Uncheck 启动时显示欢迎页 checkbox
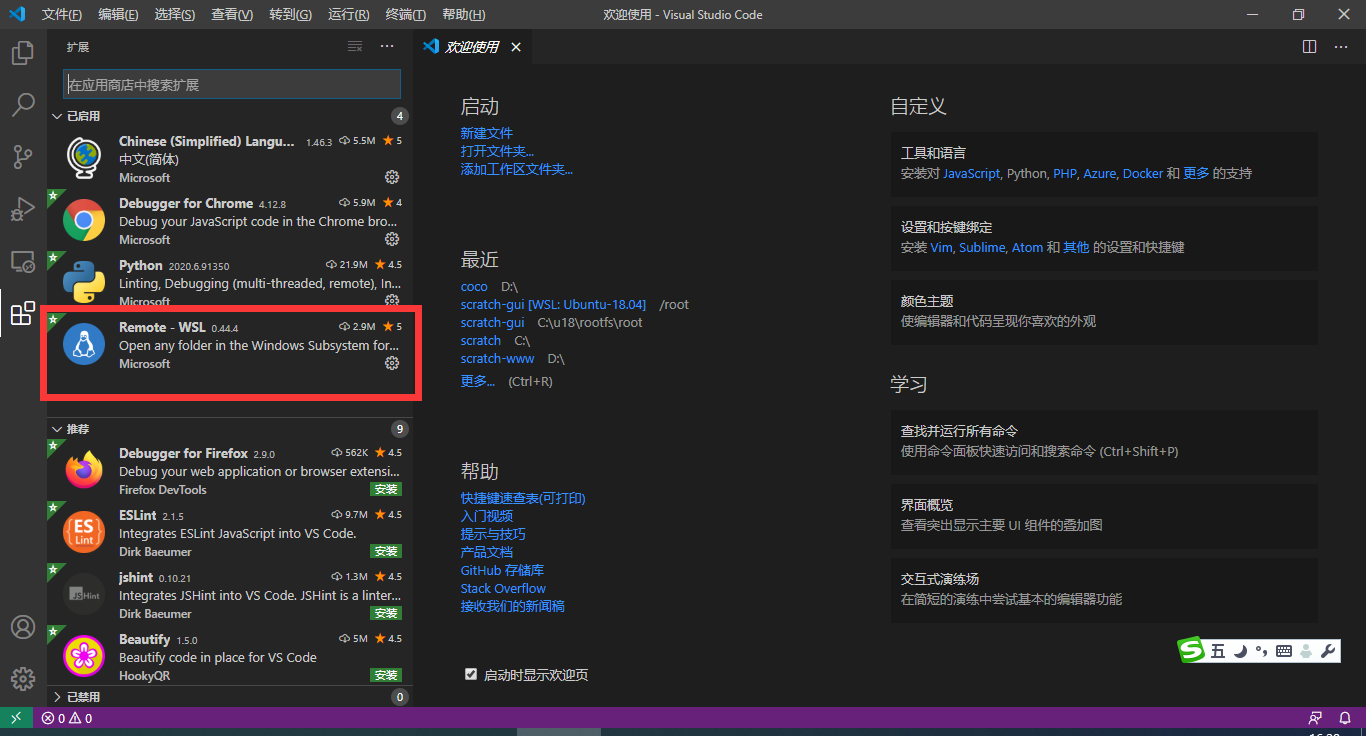Screen dimensions: 1366x736 tap(471, 674)
